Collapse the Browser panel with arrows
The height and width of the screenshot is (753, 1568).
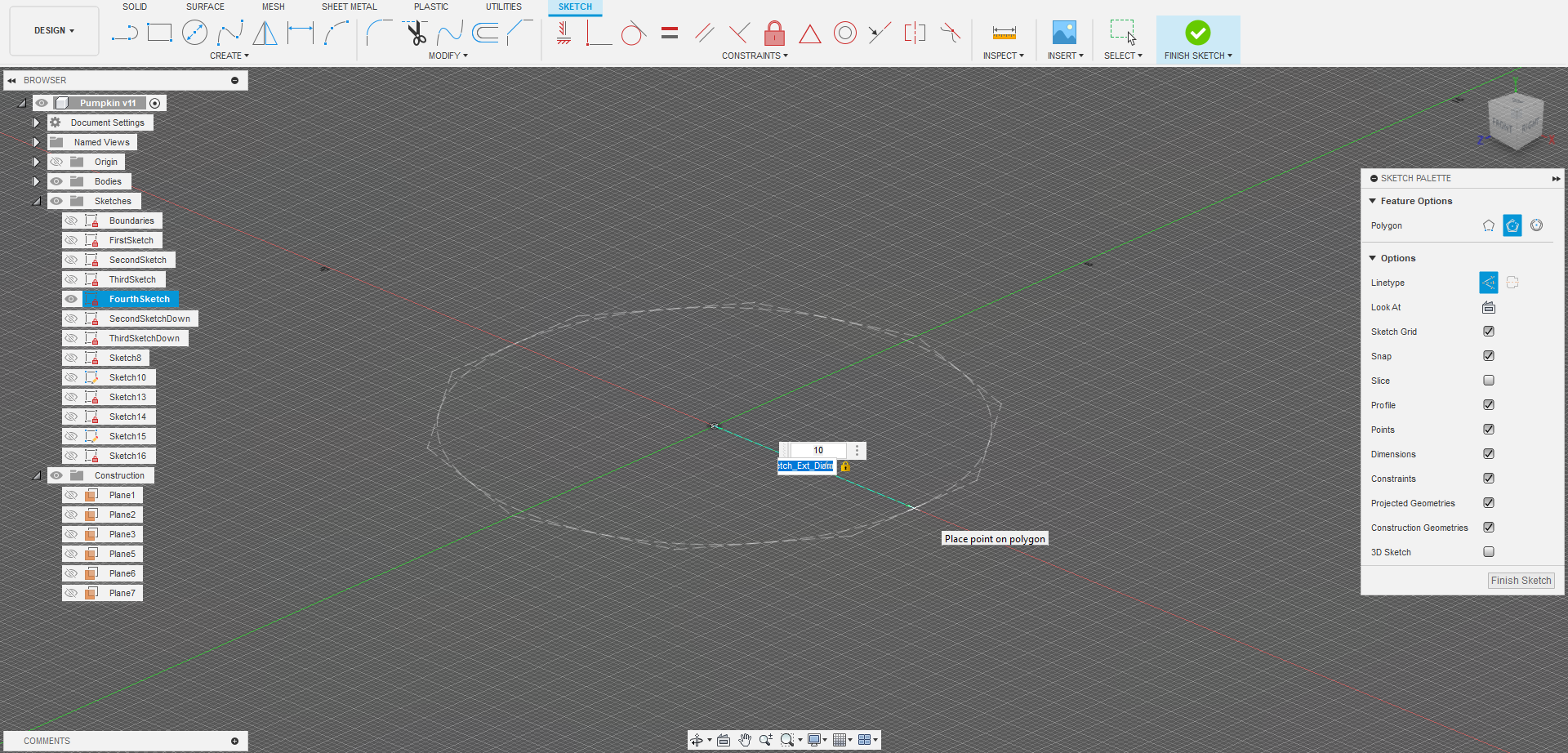(x=11, y=80)
